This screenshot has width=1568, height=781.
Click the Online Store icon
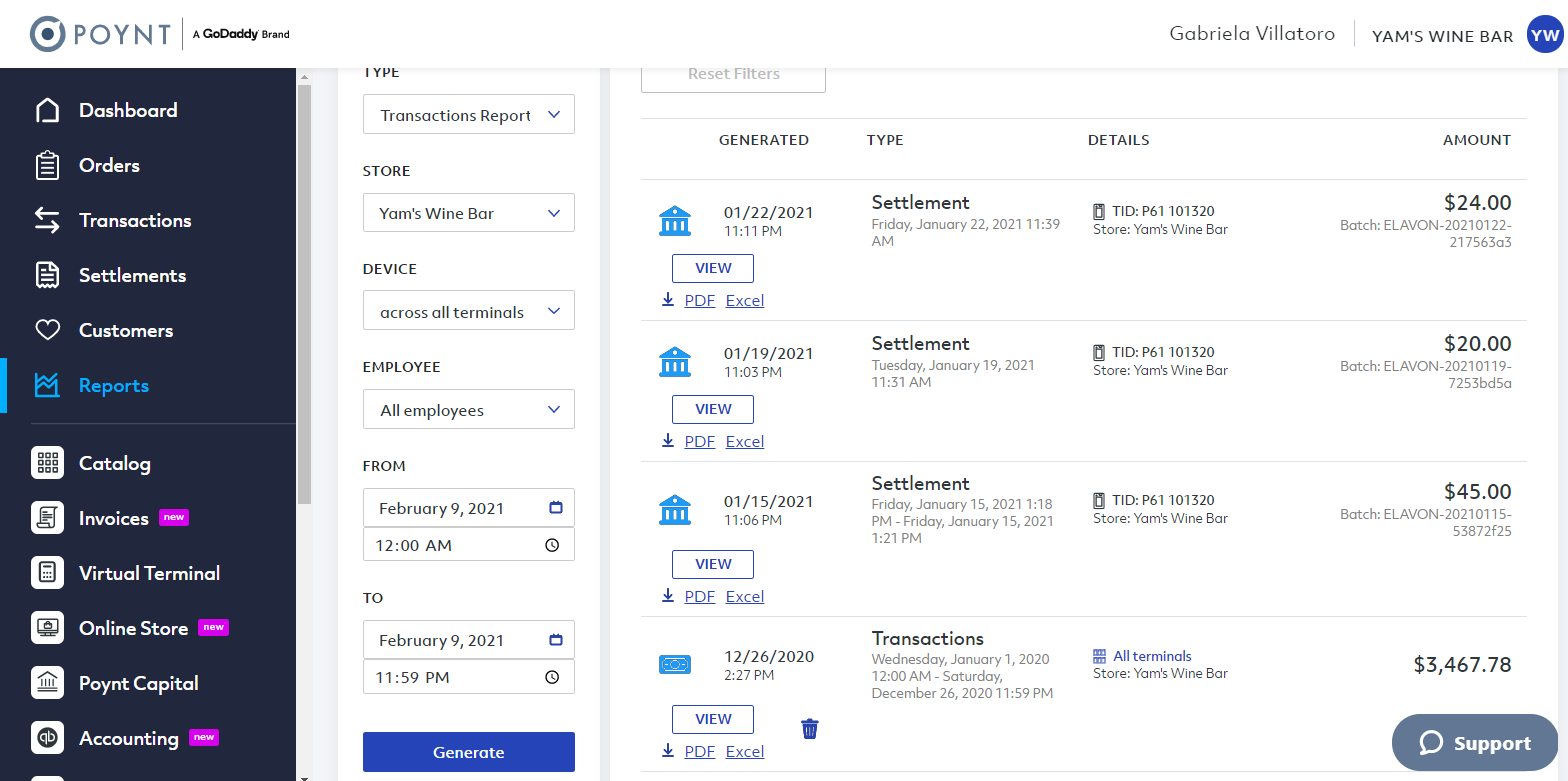coord(47,628)
